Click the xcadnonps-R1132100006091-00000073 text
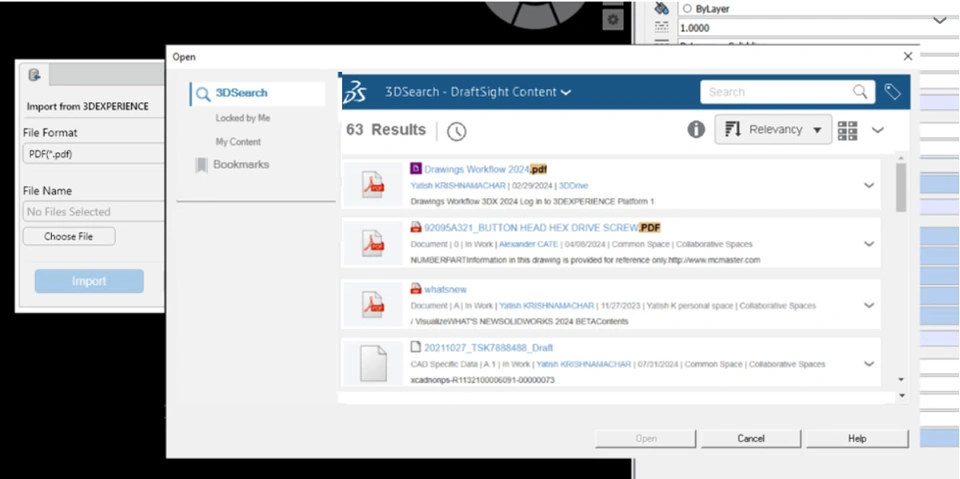This screenshot has width=960, height=479. click(482, 380)
